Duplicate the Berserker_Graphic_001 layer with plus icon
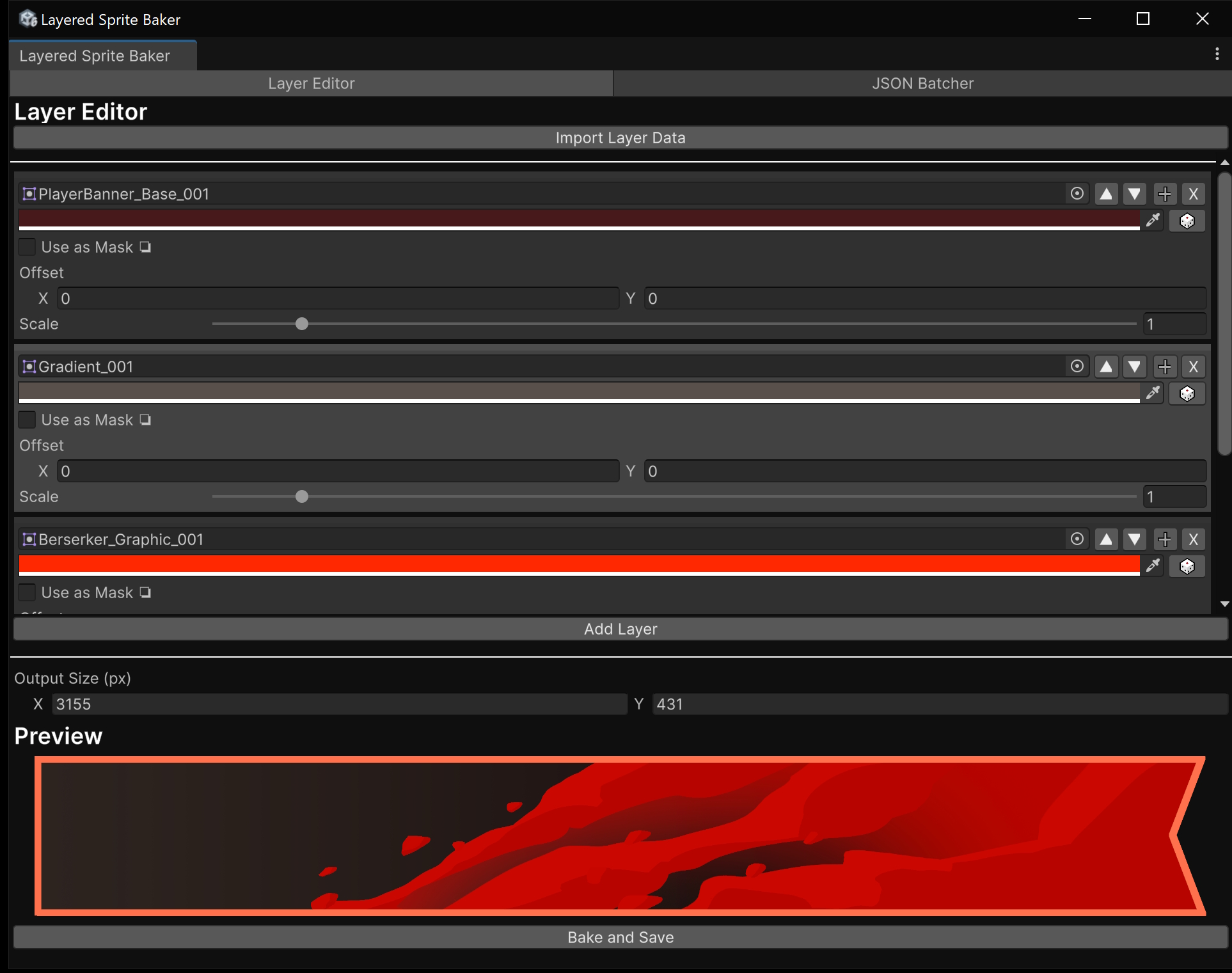Viewport: 1232px width, 973px height. (1165, 539)
